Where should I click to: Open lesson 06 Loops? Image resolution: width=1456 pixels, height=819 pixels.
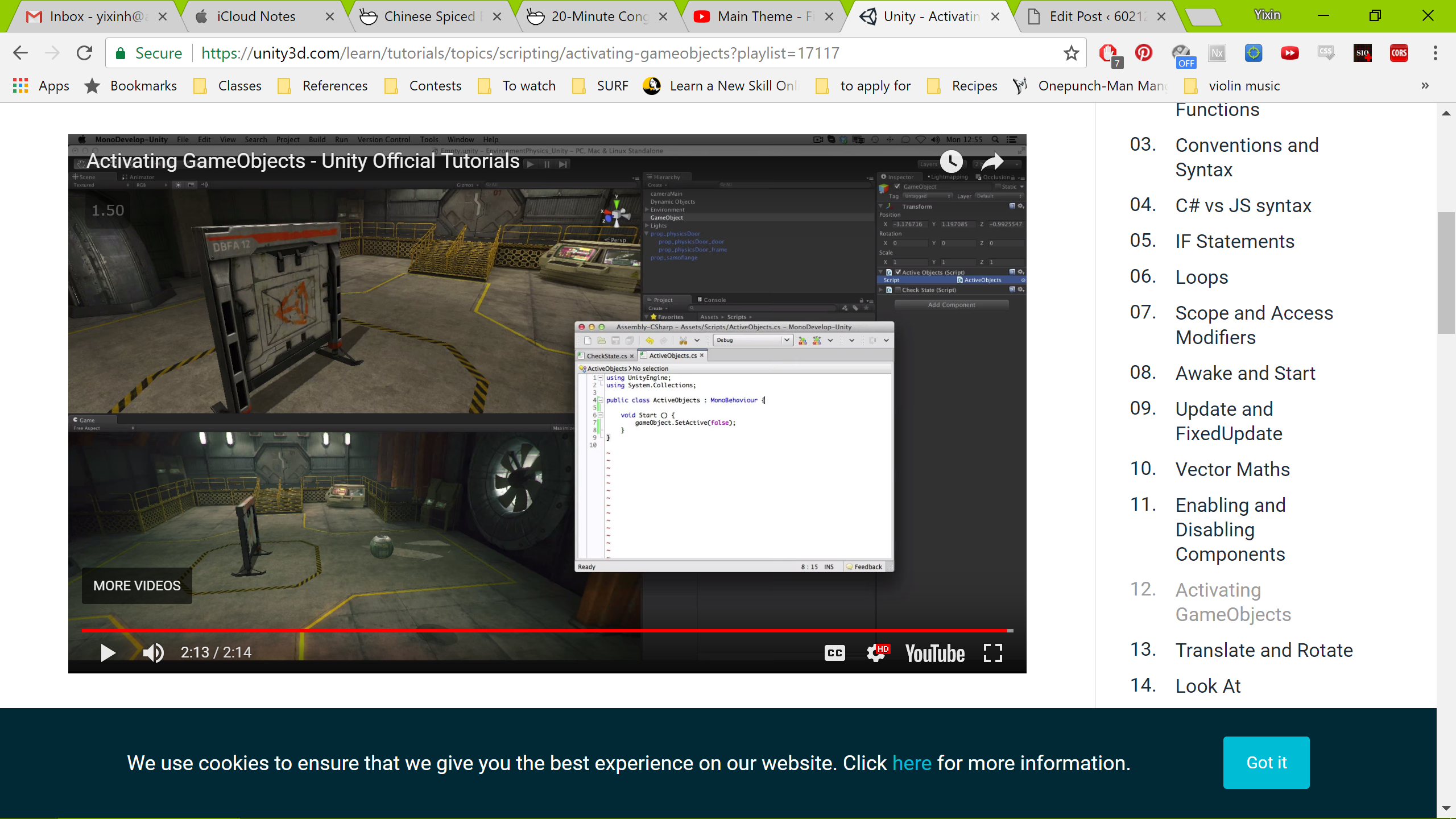point(1202,277)
